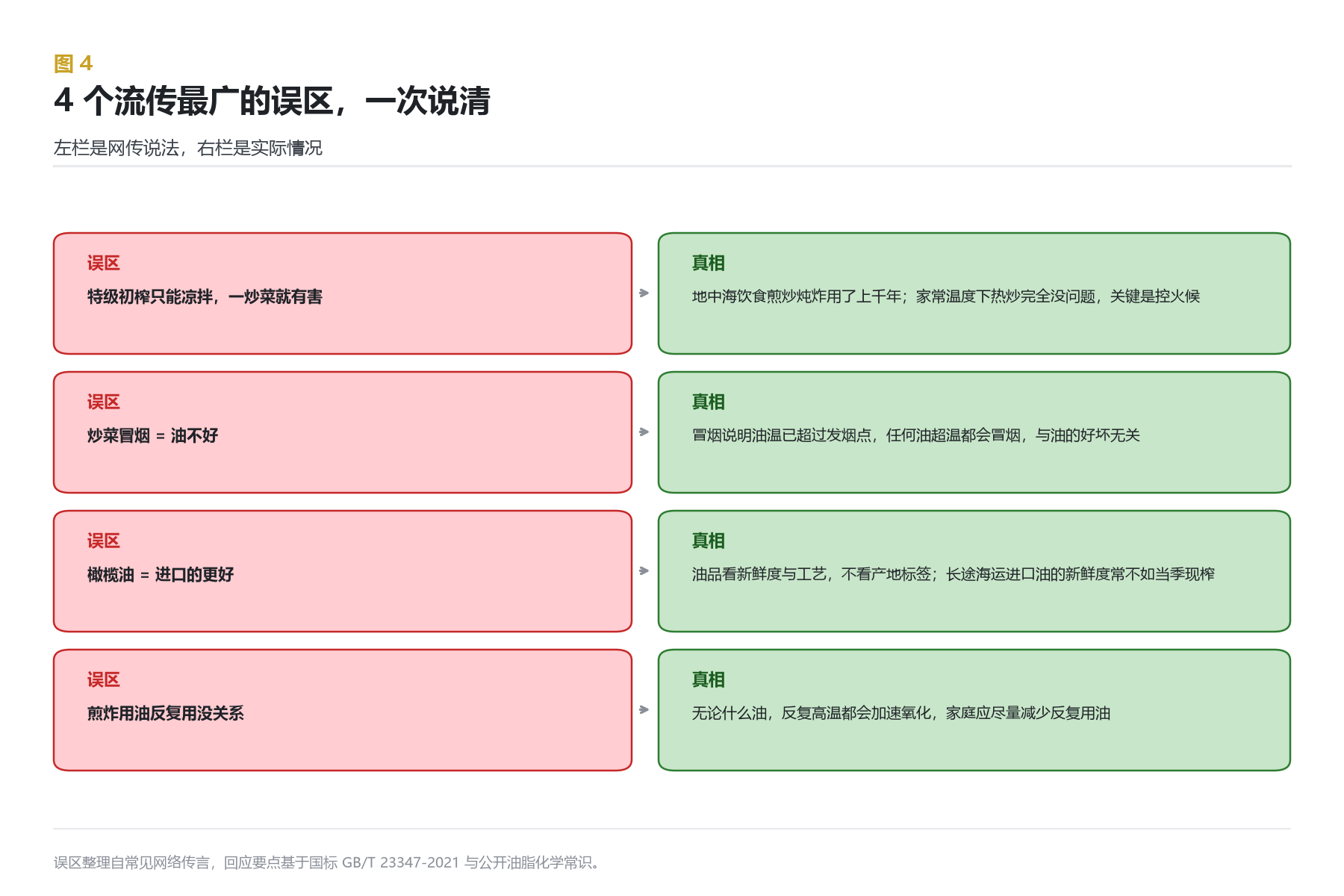Click the 真相 label above 油品看新鲜度
This screenshot has width=1344, height=896.
tap(708, 541)
